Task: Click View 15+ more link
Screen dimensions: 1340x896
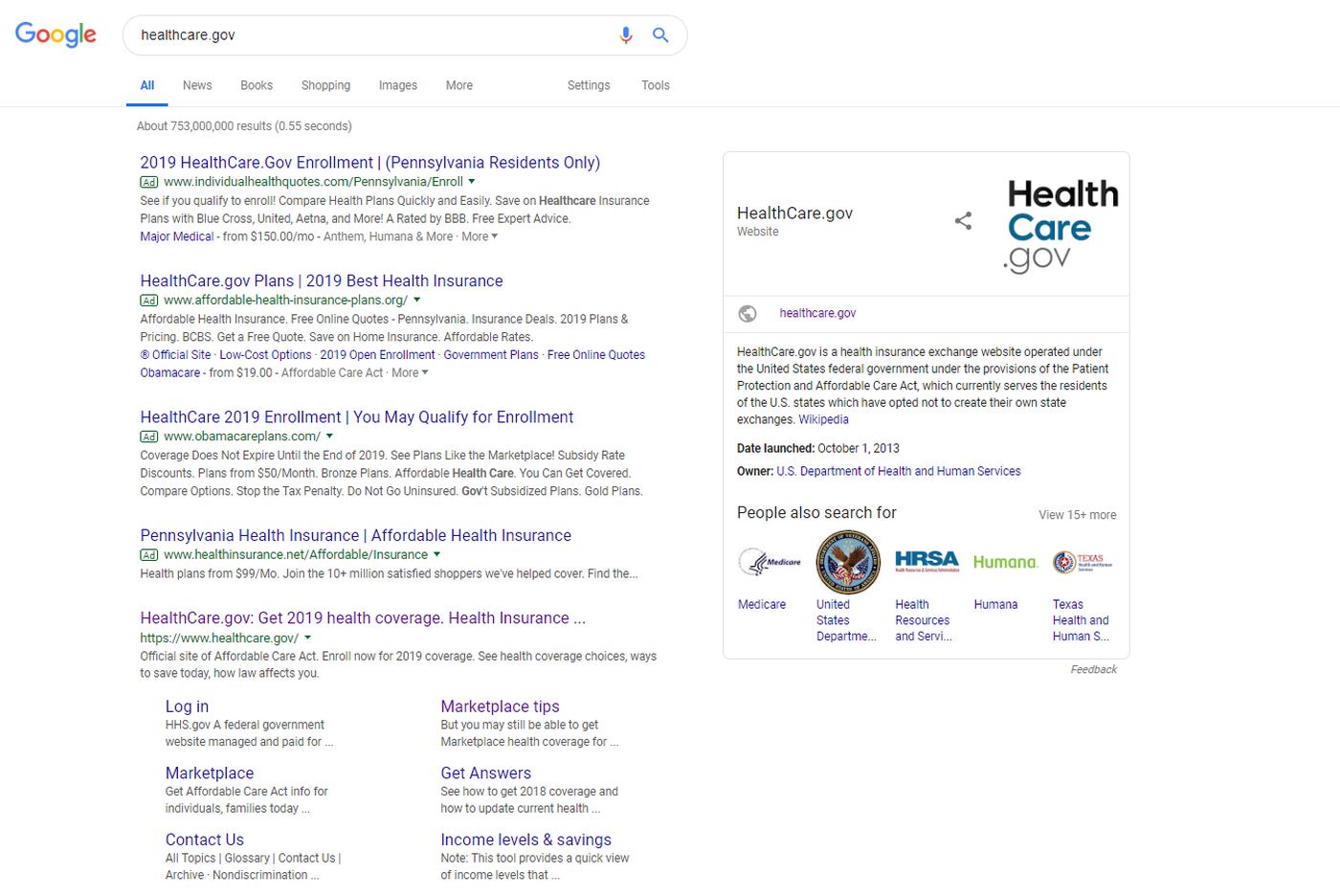Action: pos(1077,515)
